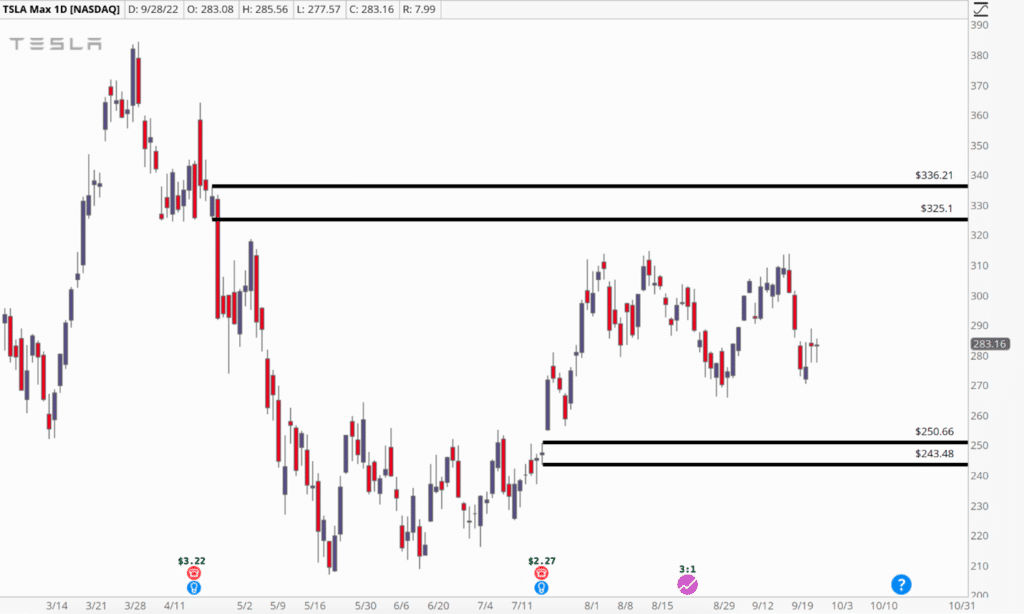Click the $2.27 earnings value label

pyautogui.click(x=542, y=560)
